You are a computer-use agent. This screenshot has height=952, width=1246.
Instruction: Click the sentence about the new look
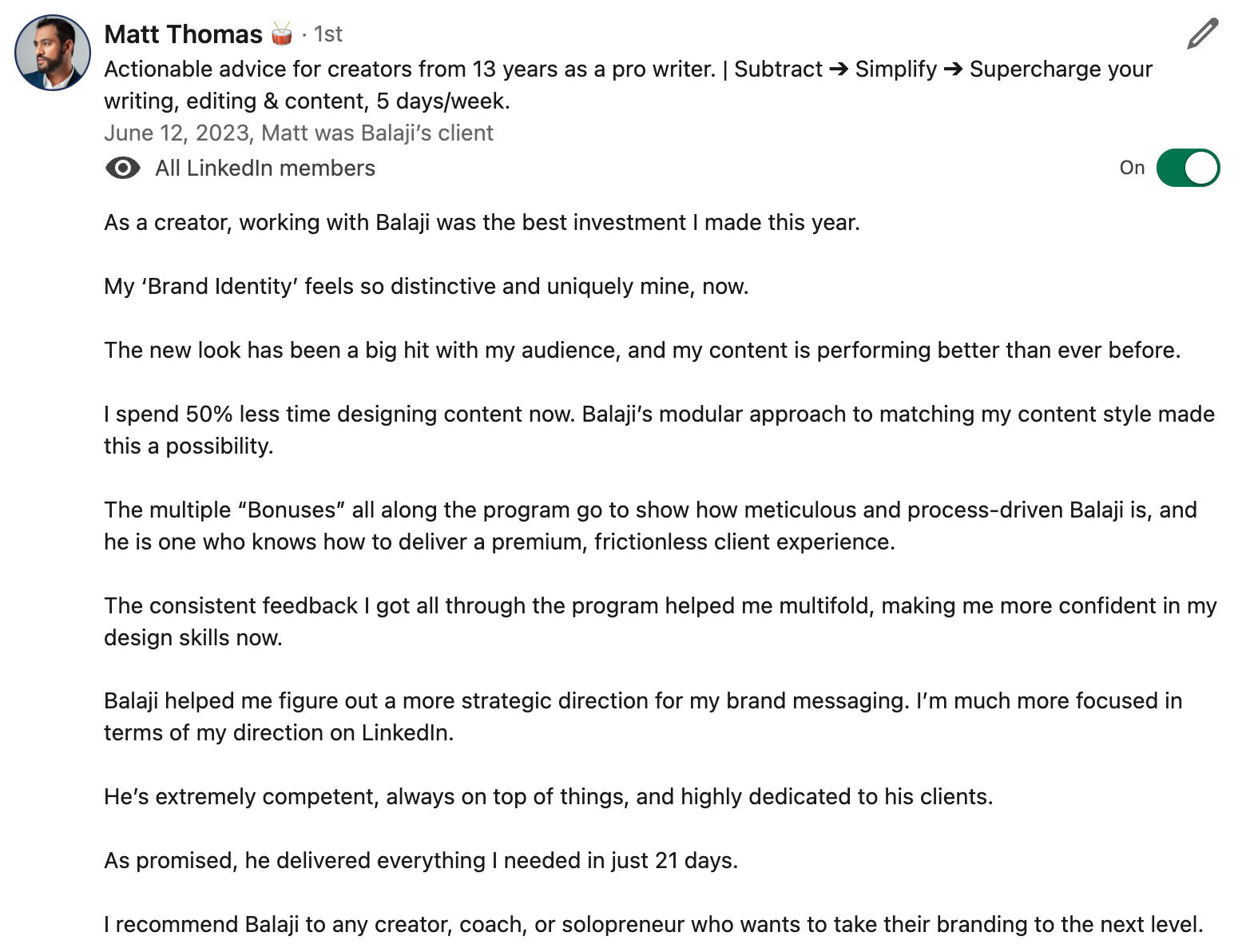coord(641,350)
